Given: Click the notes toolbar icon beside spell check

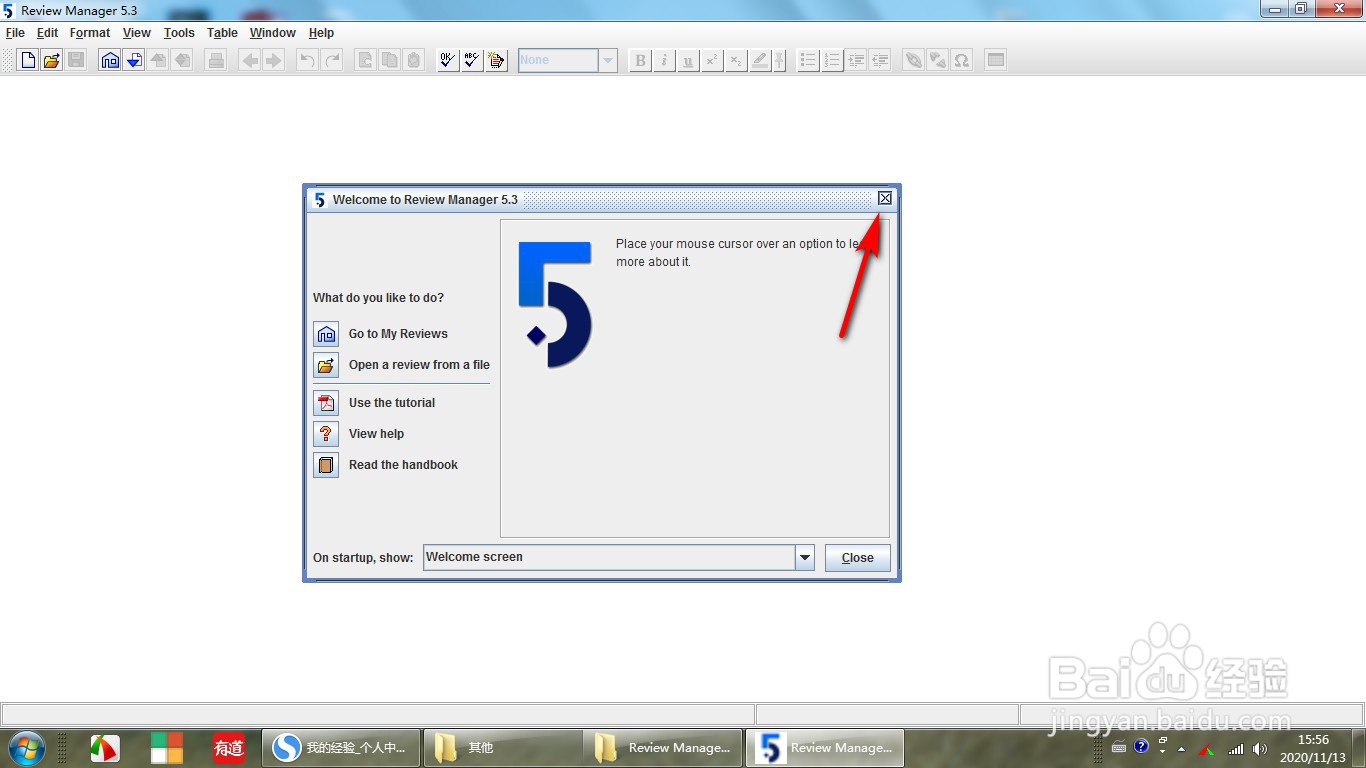Looking at the screenshot, I should tap(496, 60).
